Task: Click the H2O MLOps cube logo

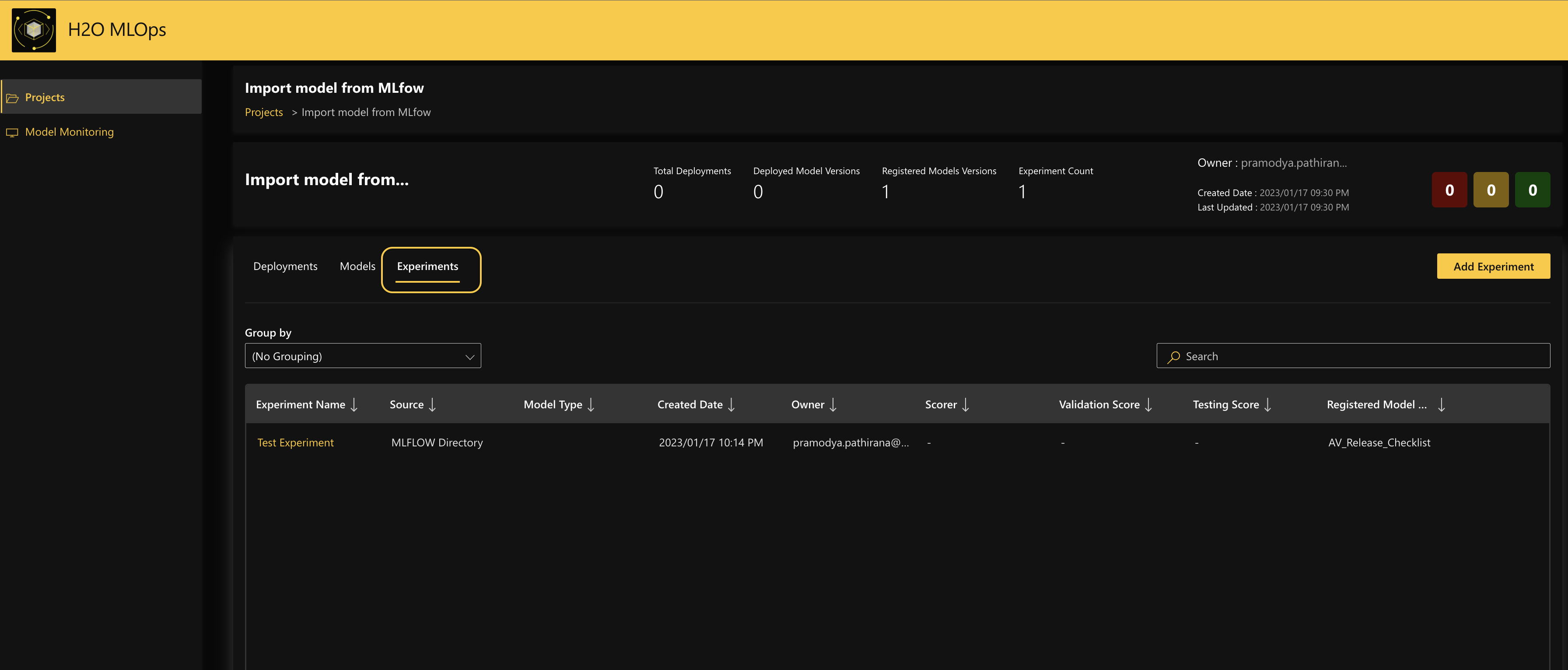Action: tap(34, 30)
